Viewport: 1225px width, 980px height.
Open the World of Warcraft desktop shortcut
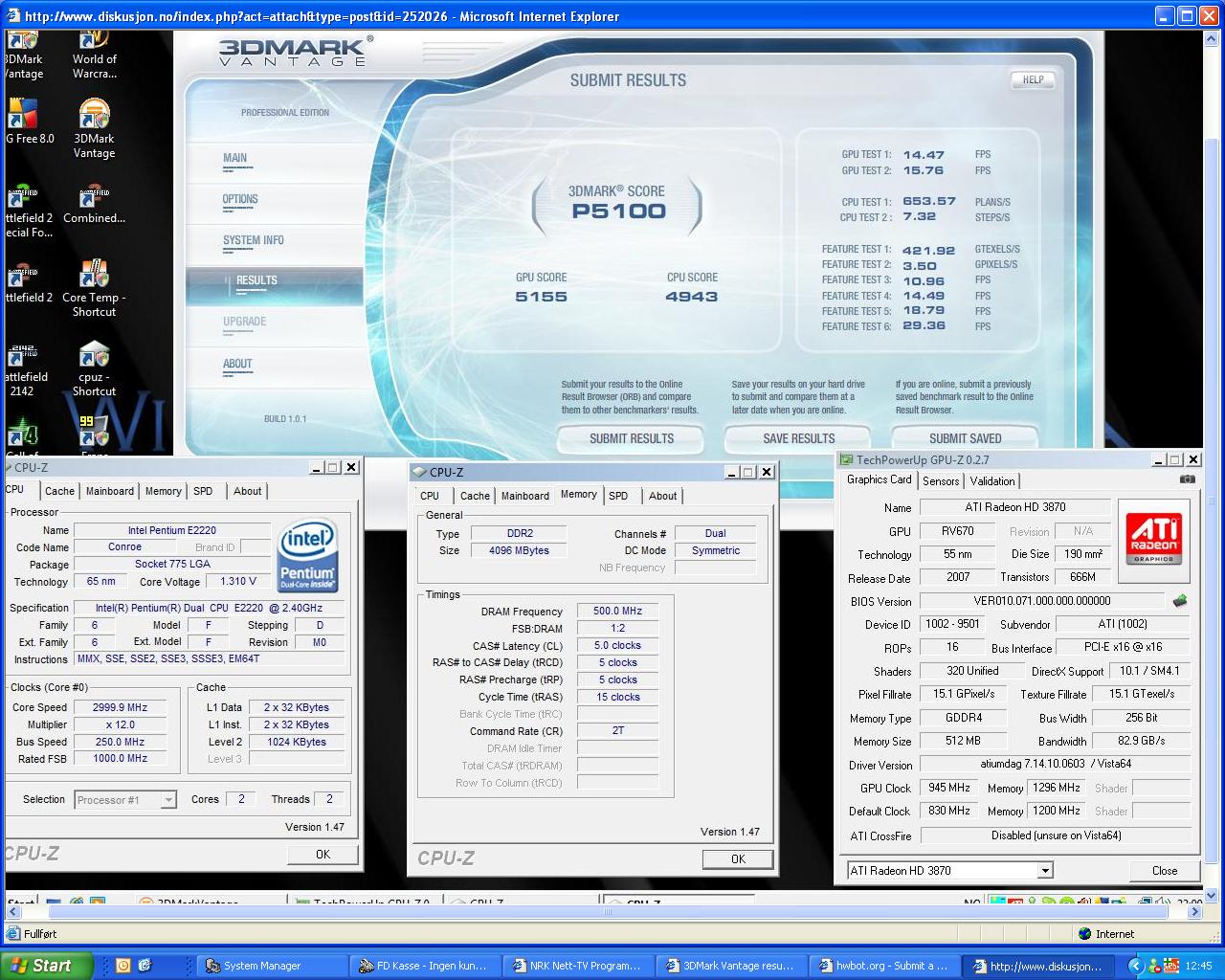pos(94,54)
